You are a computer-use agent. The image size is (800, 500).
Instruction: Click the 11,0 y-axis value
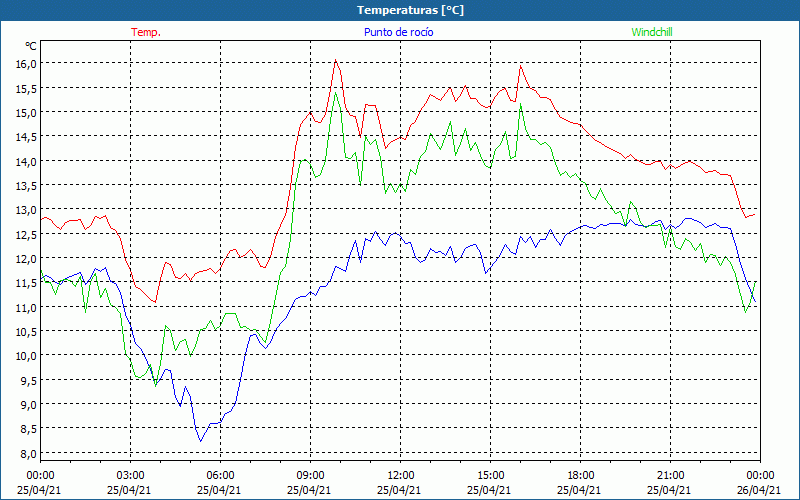[x=26, y=307]
